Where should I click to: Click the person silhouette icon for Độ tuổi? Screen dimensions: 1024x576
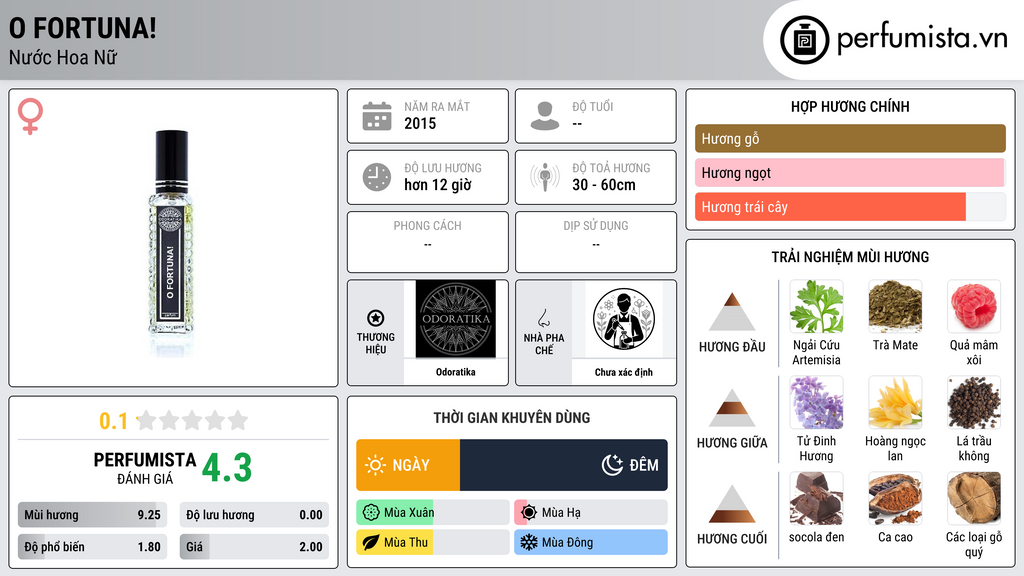(x=545, y=116)
